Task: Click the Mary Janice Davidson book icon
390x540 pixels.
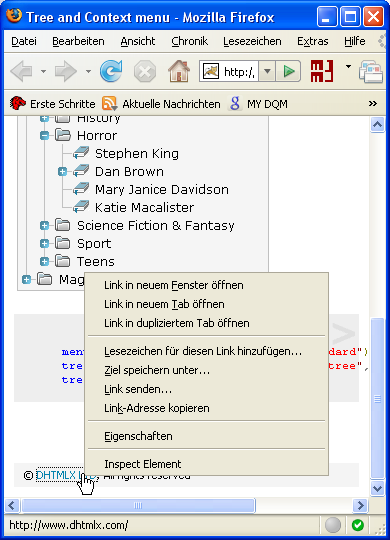Action: tap(81, 189)
